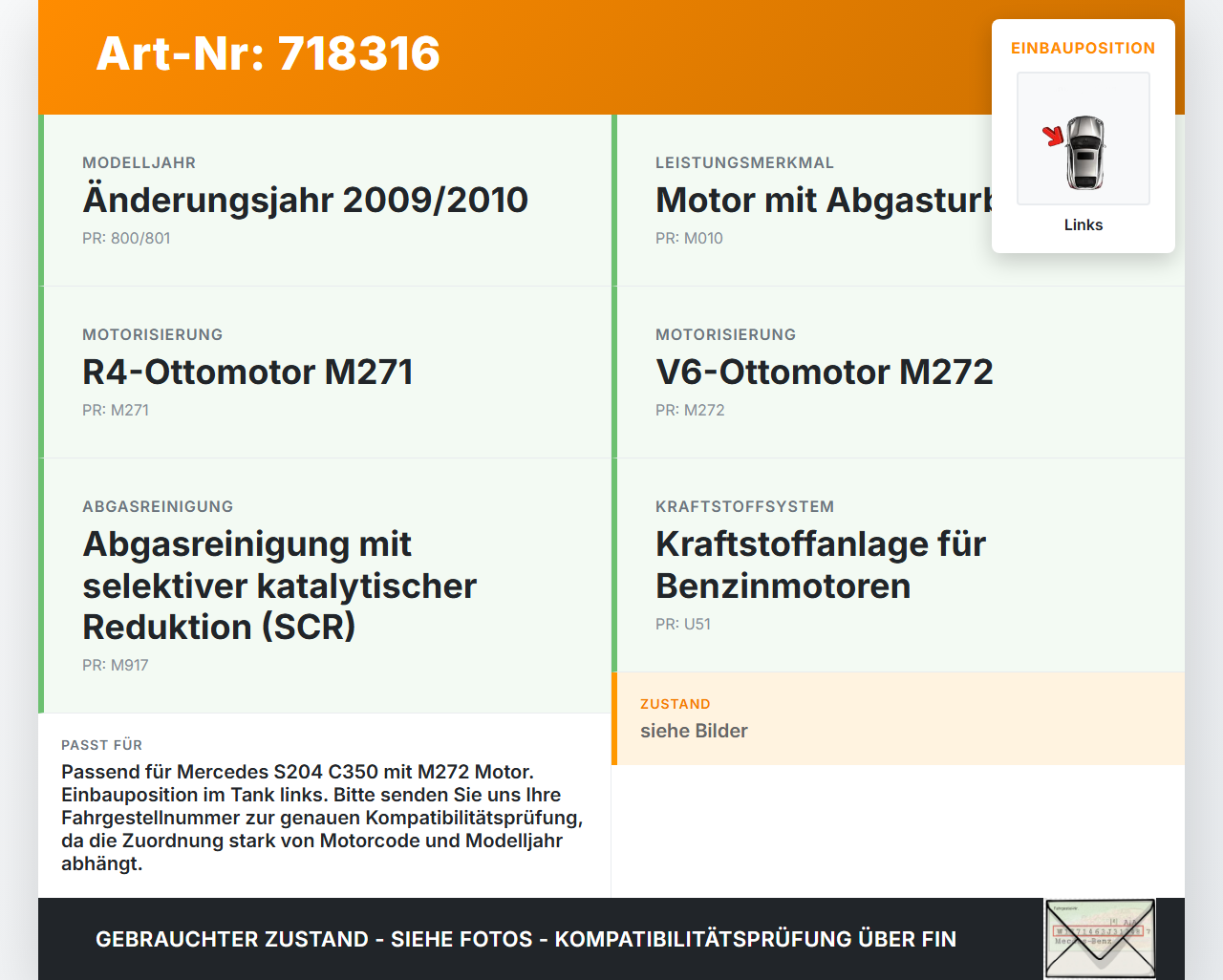Click the 'PR: M010' code
The height and width of the screenshot is (980, 1223).
coord(689,238)
